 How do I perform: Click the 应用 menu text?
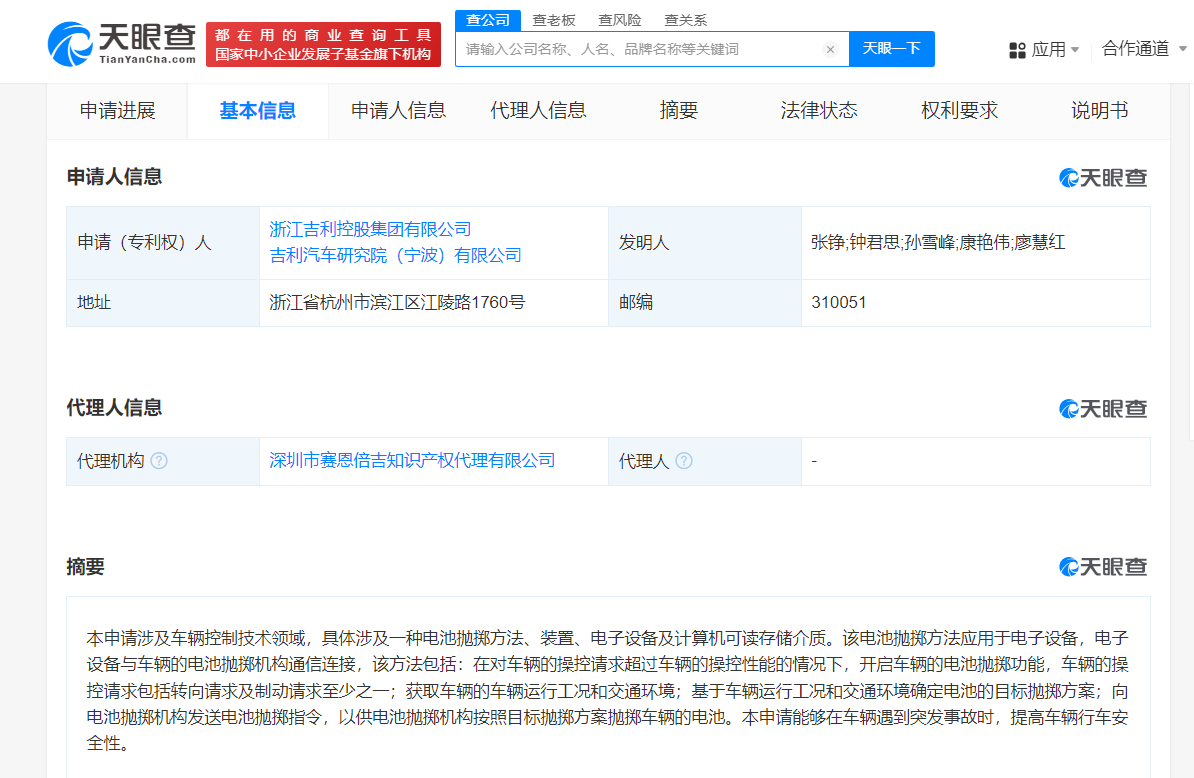[x=1049, y=49]
